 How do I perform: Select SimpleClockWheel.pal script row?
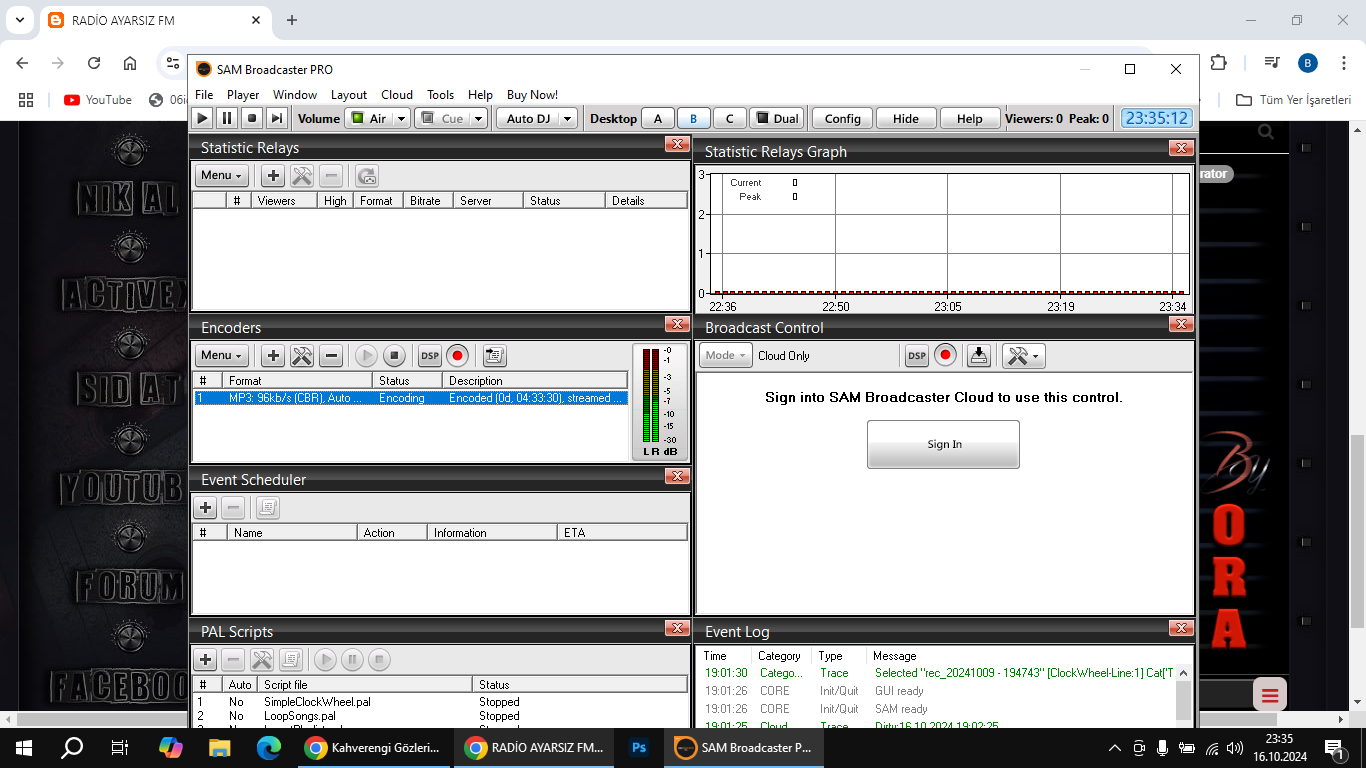(x=441, y=702)
